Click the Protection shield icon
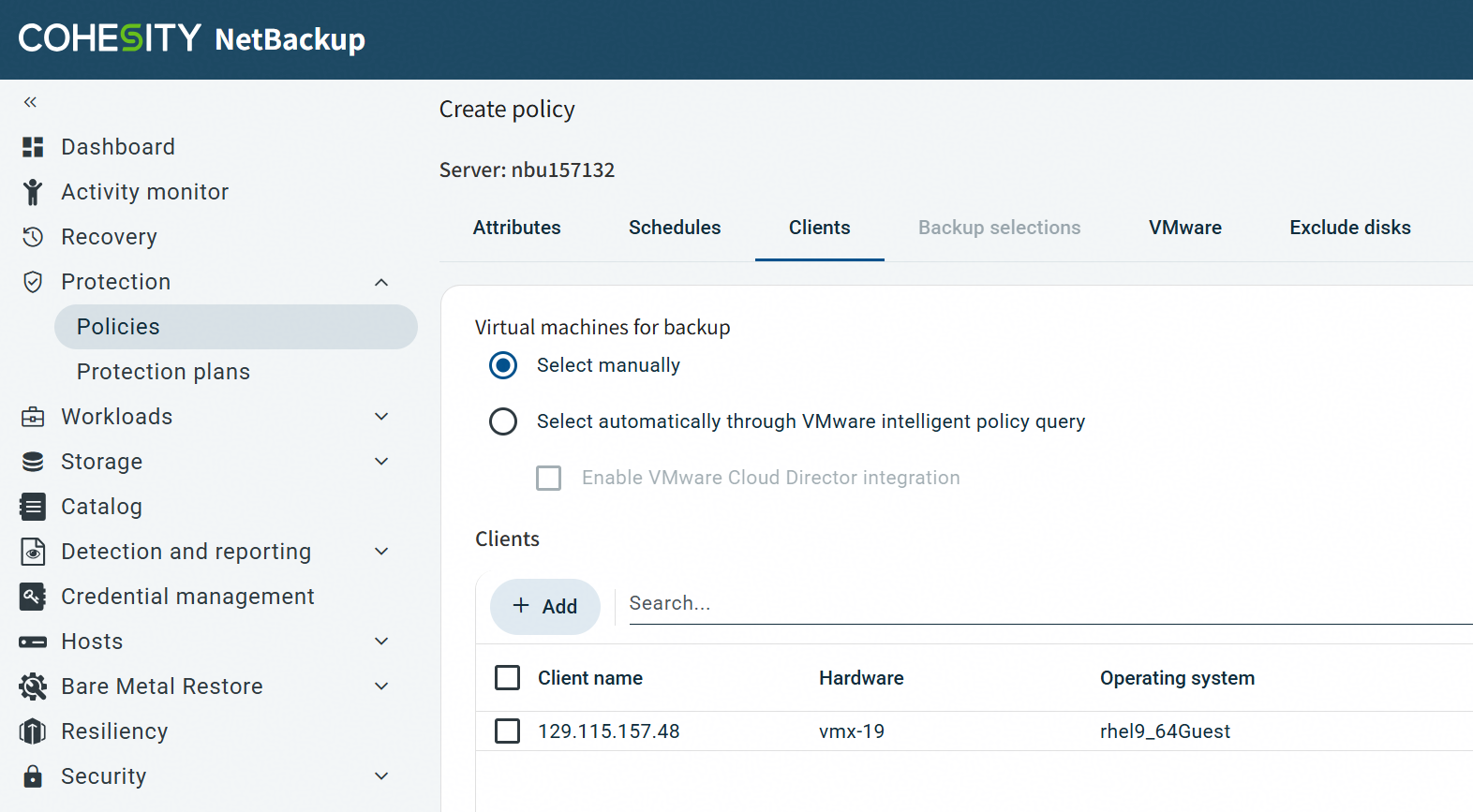Image resolution: width=1473 pixels, height=812 pixels. click(33, 282)
